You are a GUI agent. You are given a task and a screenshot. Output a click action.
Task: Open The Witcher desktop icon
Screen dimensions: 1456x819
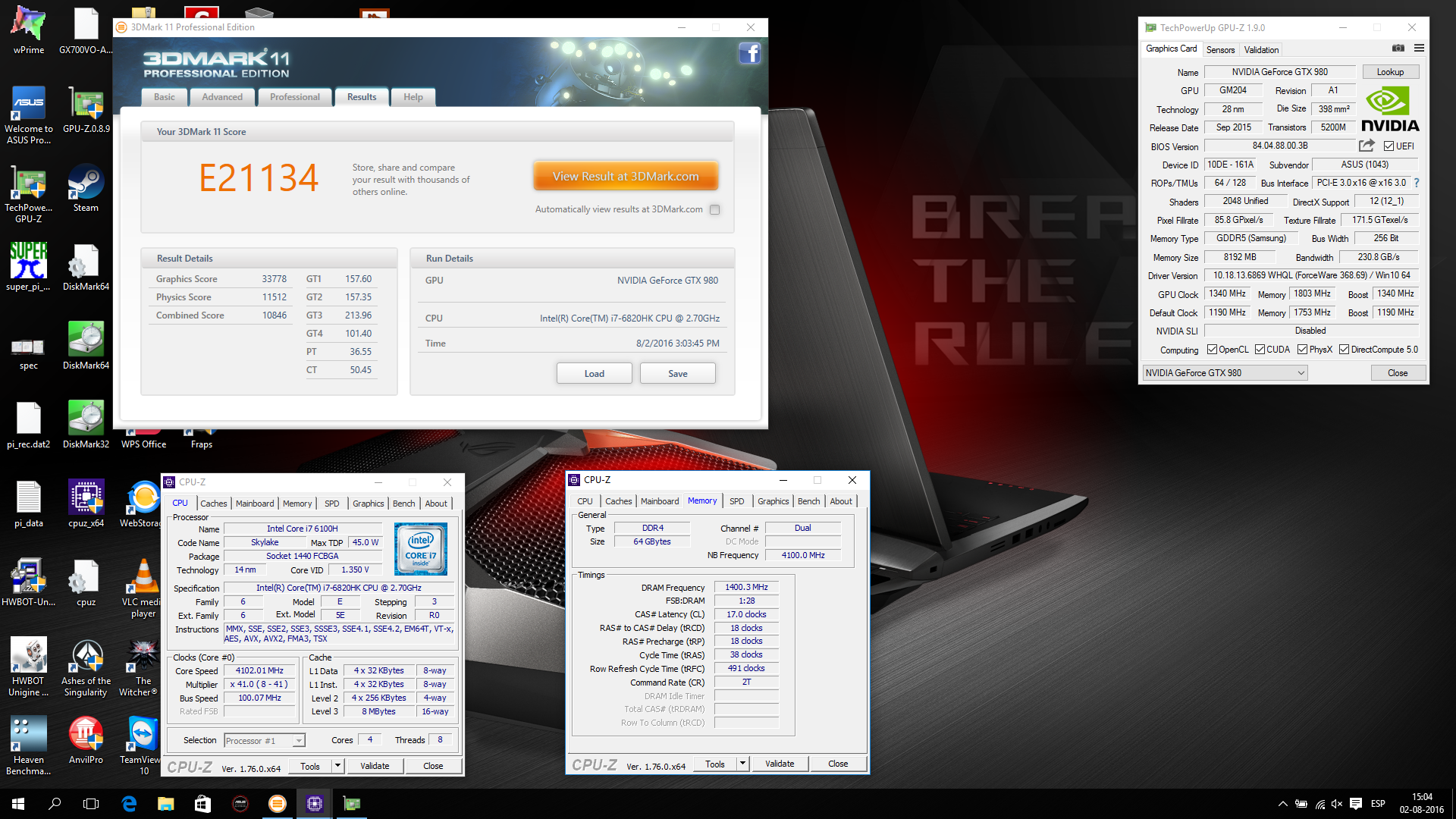[x=141, y=667]
